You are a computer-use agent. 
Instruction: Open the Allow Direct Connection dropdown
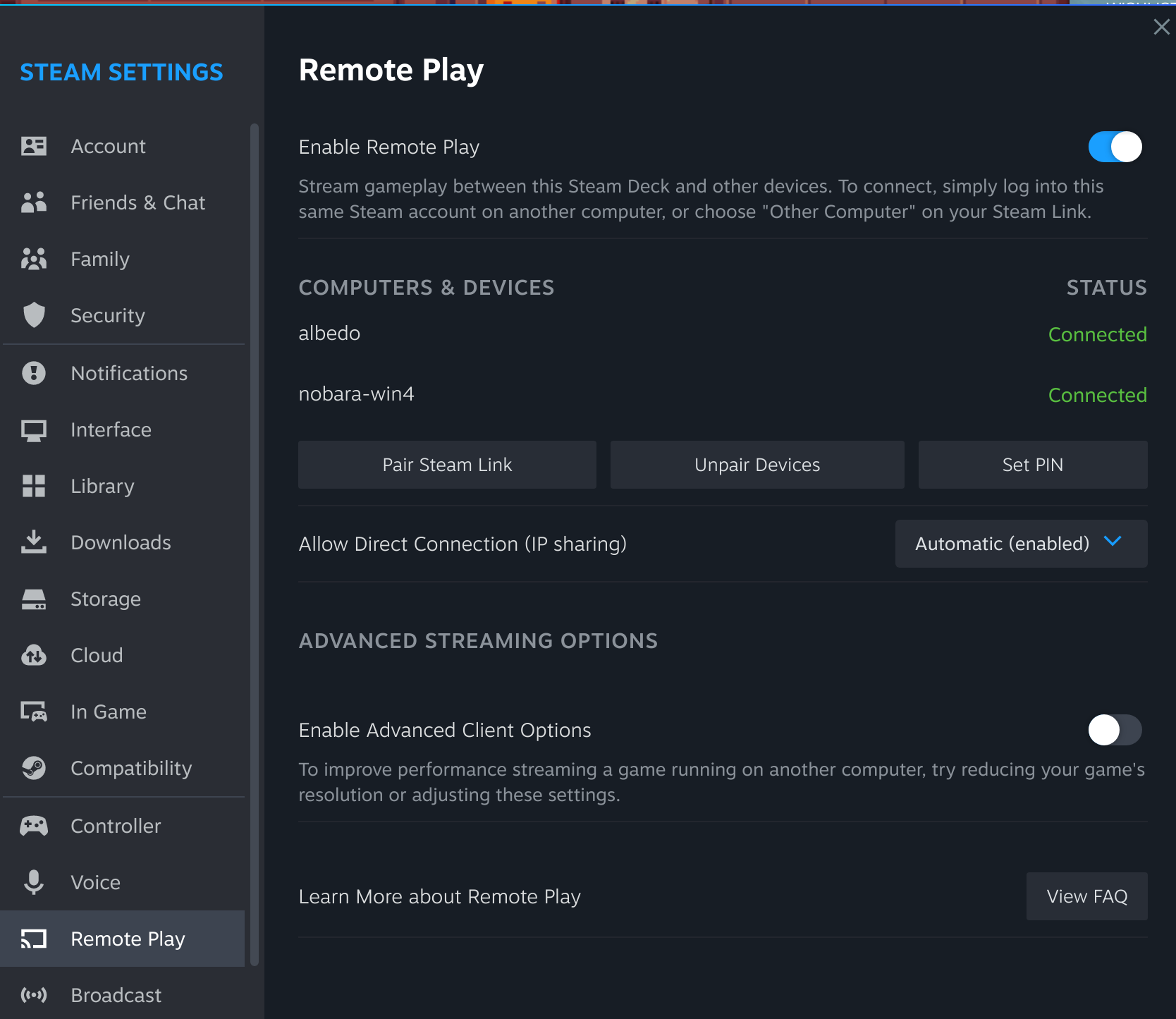coord(1020,544)
